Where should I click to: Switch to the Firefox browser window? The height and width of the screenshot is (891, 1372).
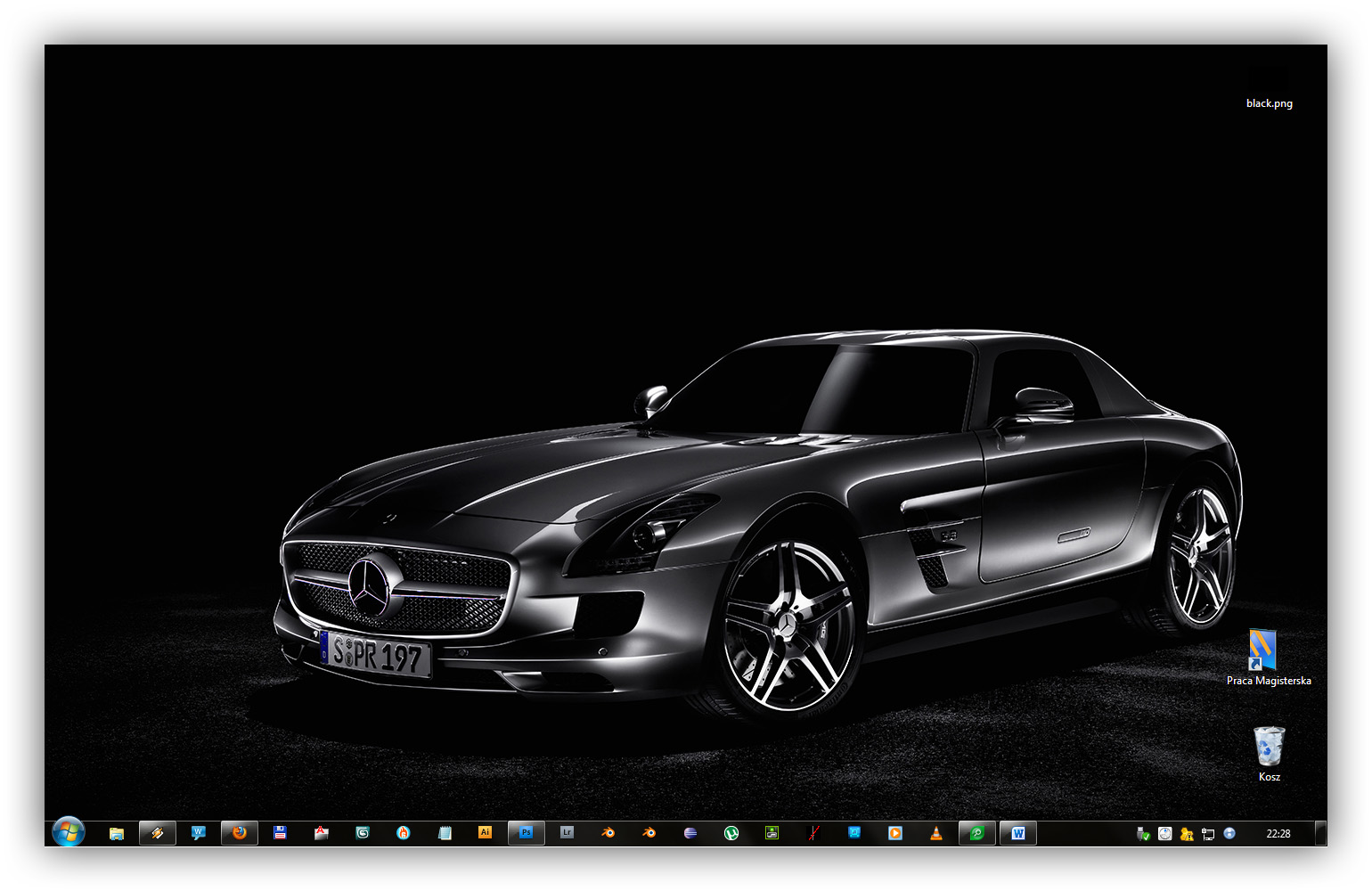coord(239,833)
